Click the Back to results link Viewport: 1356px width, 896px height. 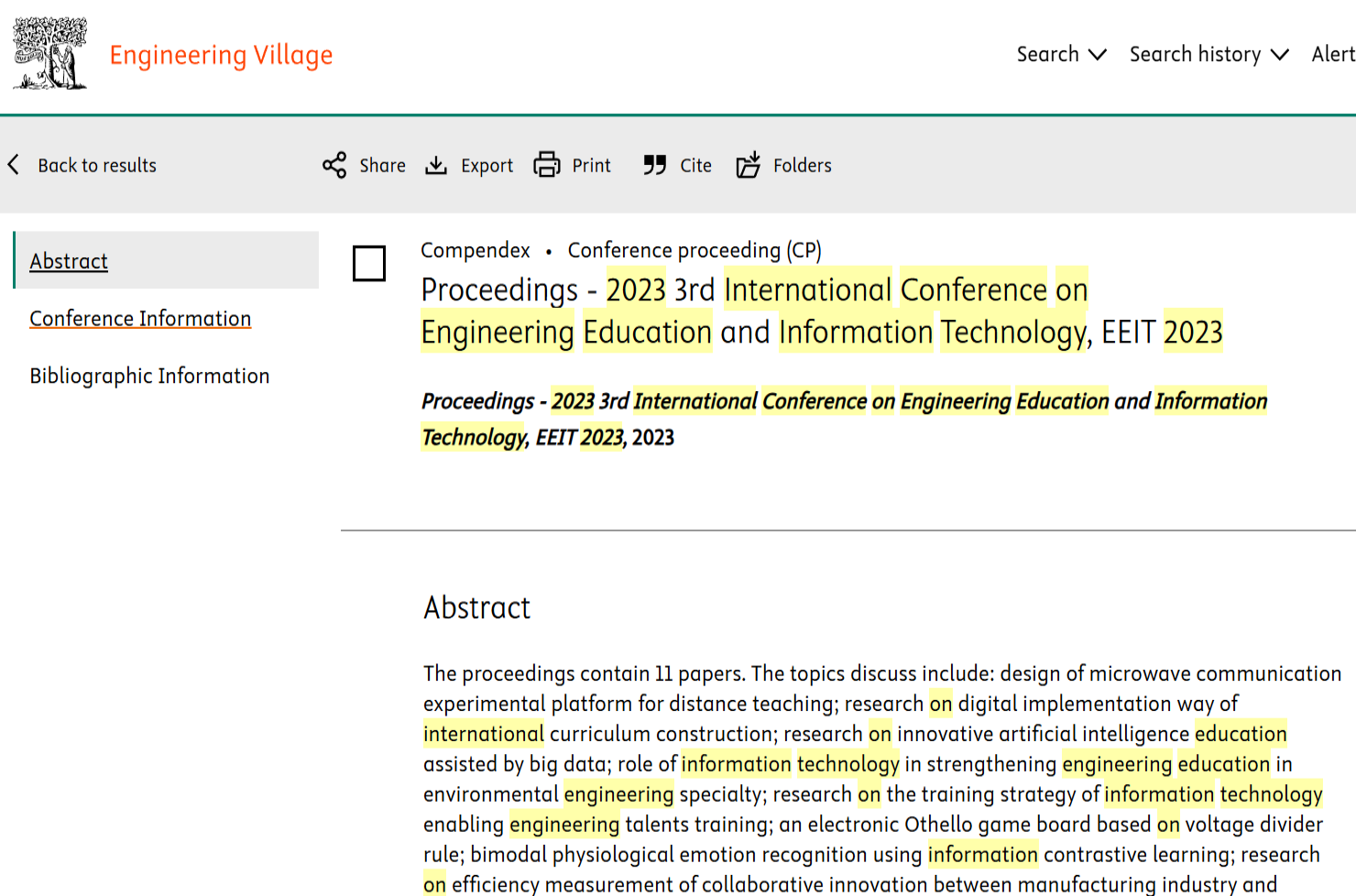click(x=97, y=165)
